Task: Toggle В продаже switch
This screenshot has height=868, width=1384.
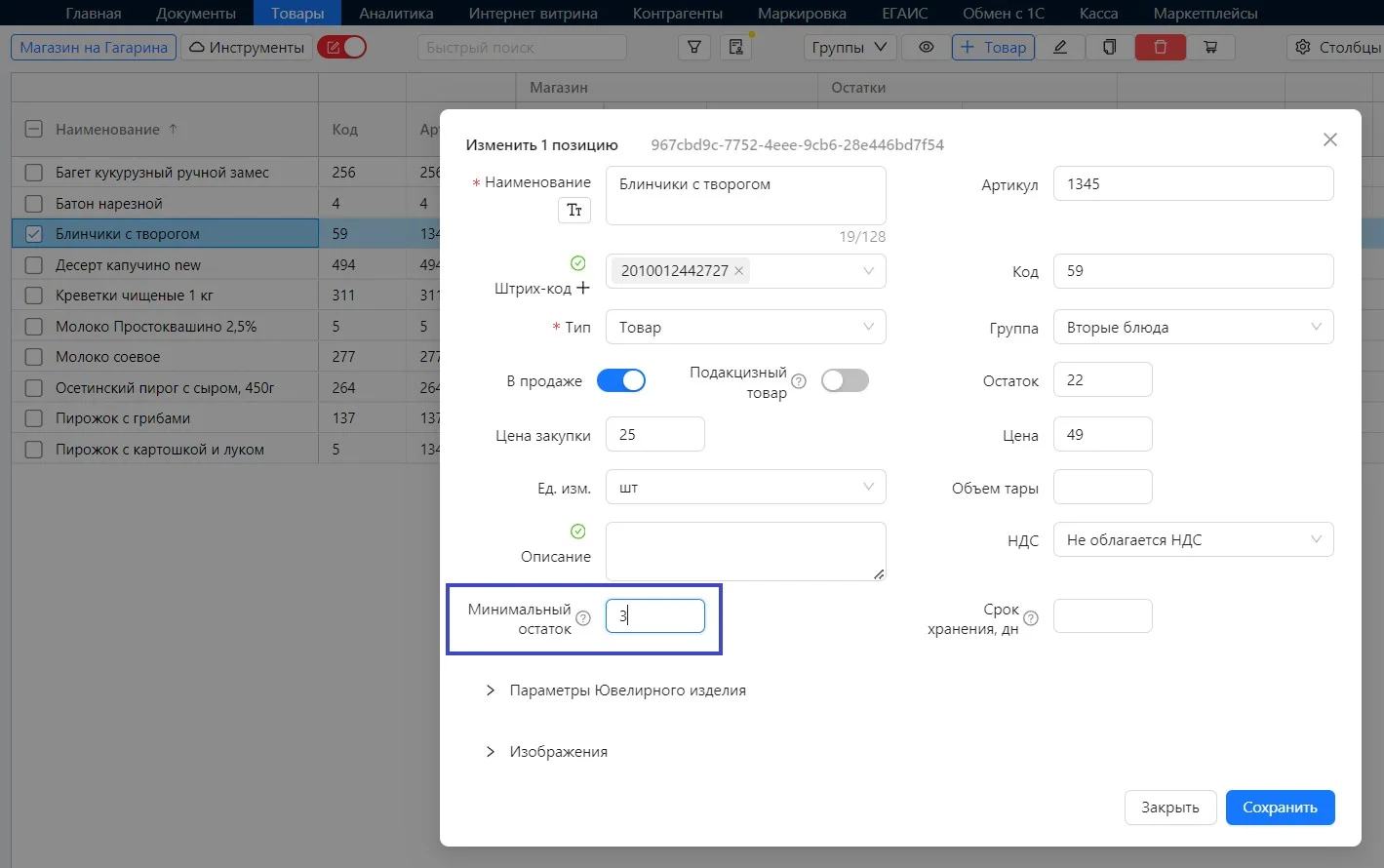Action: (621, 380)
